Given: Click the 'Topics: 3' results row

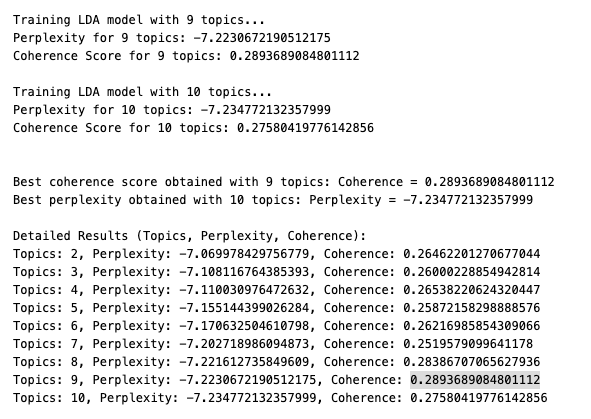Looking at the screenshot, I should [x=277, y=272].
